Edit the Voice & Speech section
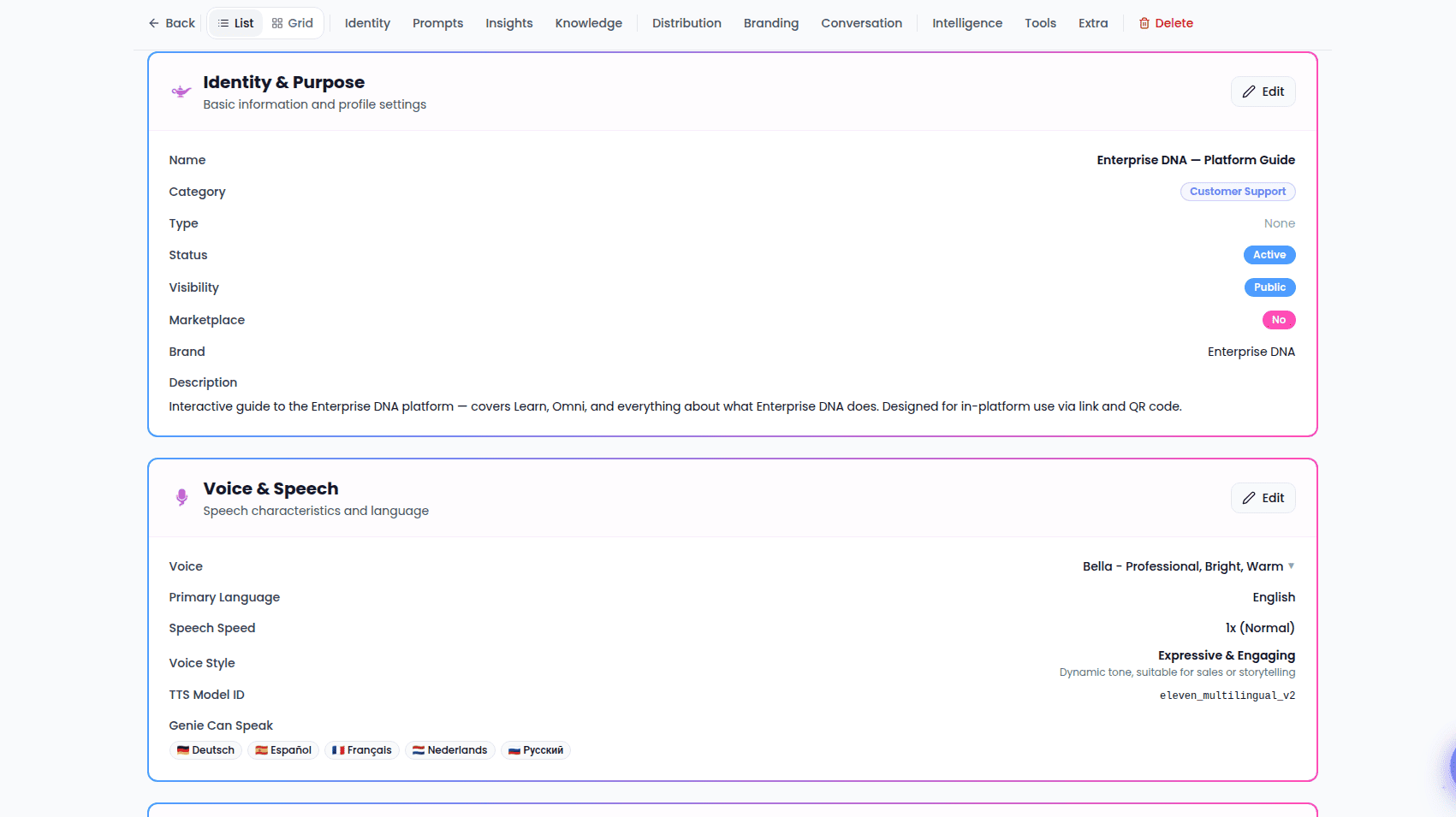The height and width of the screenshot is (817, 1456). 1263,498
